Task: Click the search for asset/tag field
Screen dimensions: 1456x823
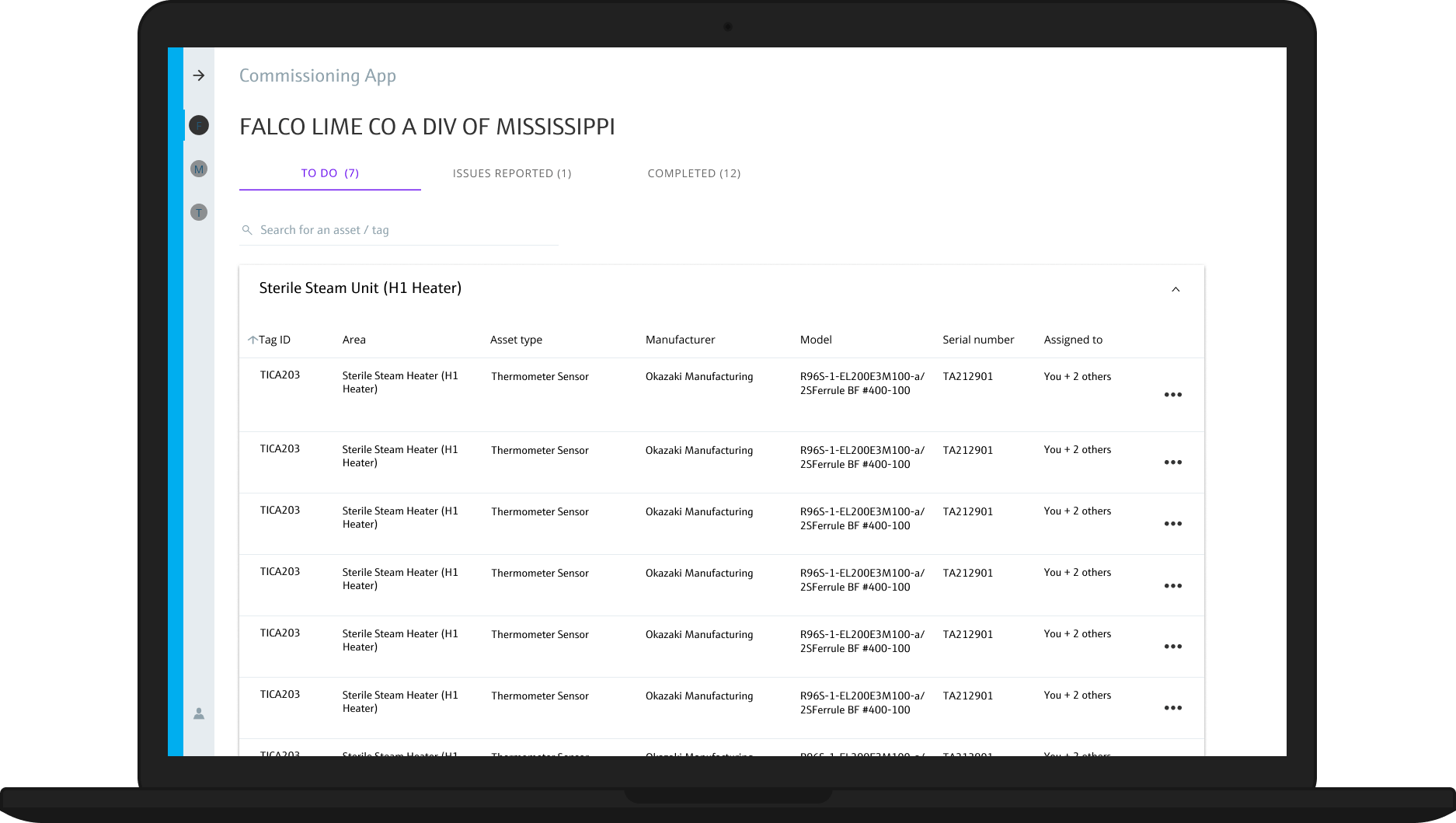Action: pyautogui.click(x=404, y=230)
